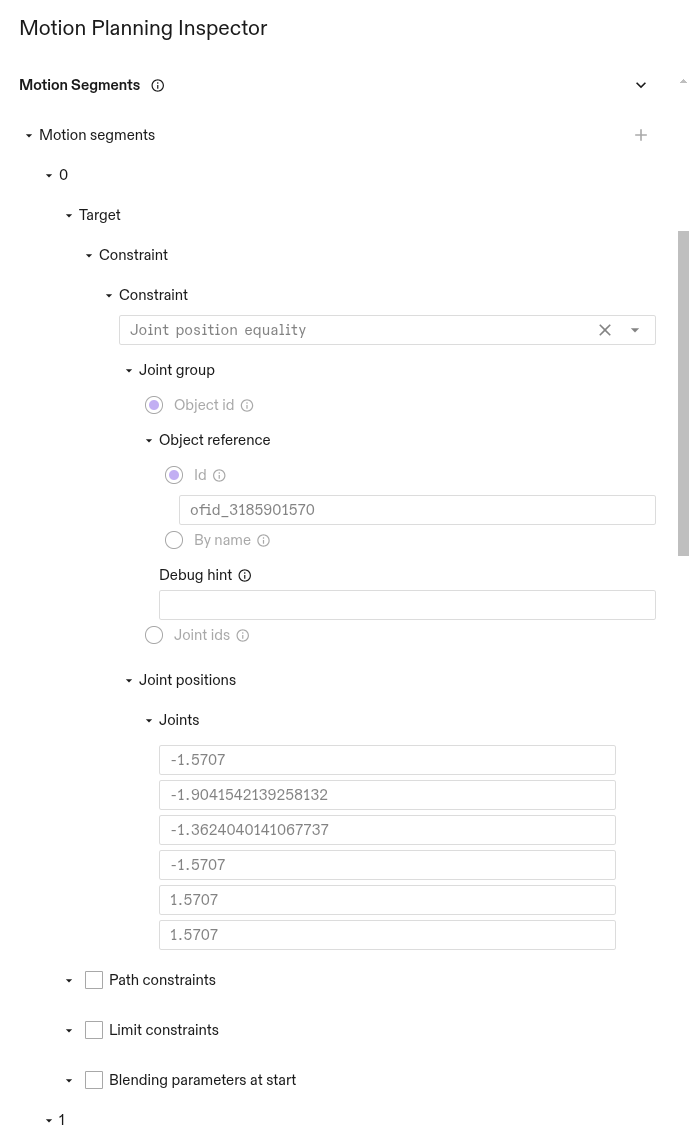This screenshot has width=700, height=1125.
Task: Click the info icon next to By name
Action: [x=263, y=540]
